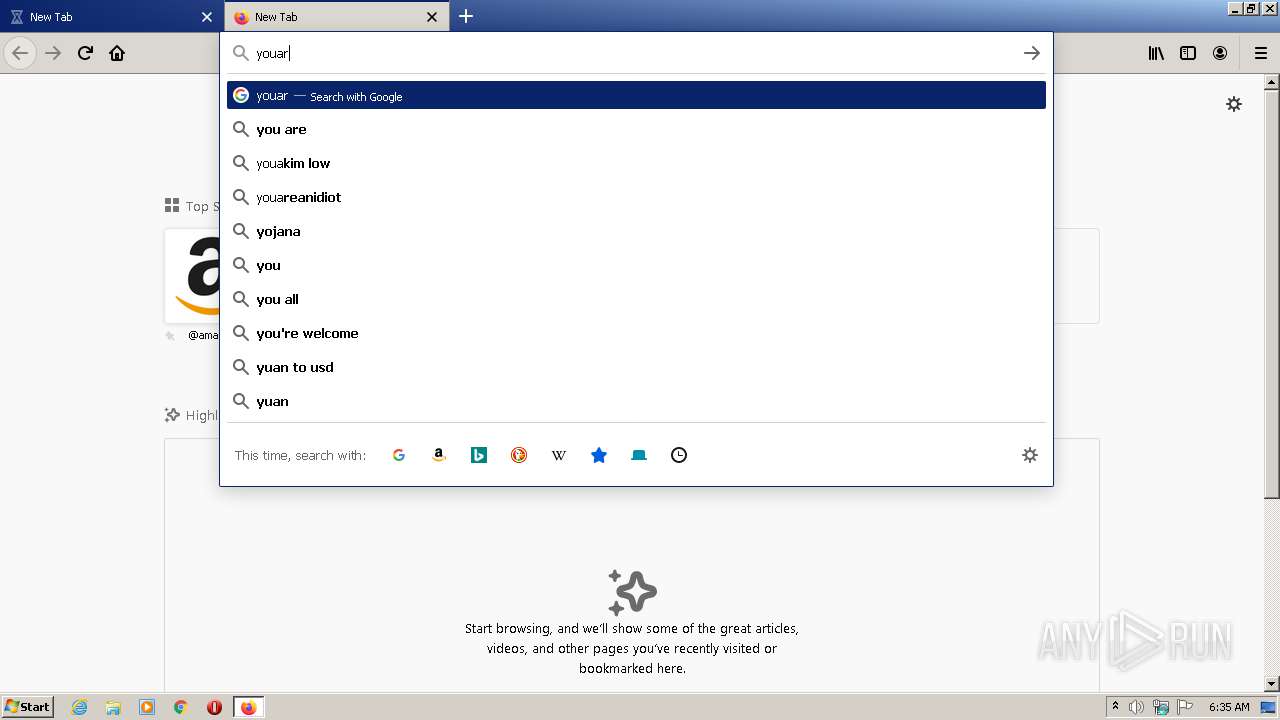Search this time with Amazon

click(x=439, y=455)
